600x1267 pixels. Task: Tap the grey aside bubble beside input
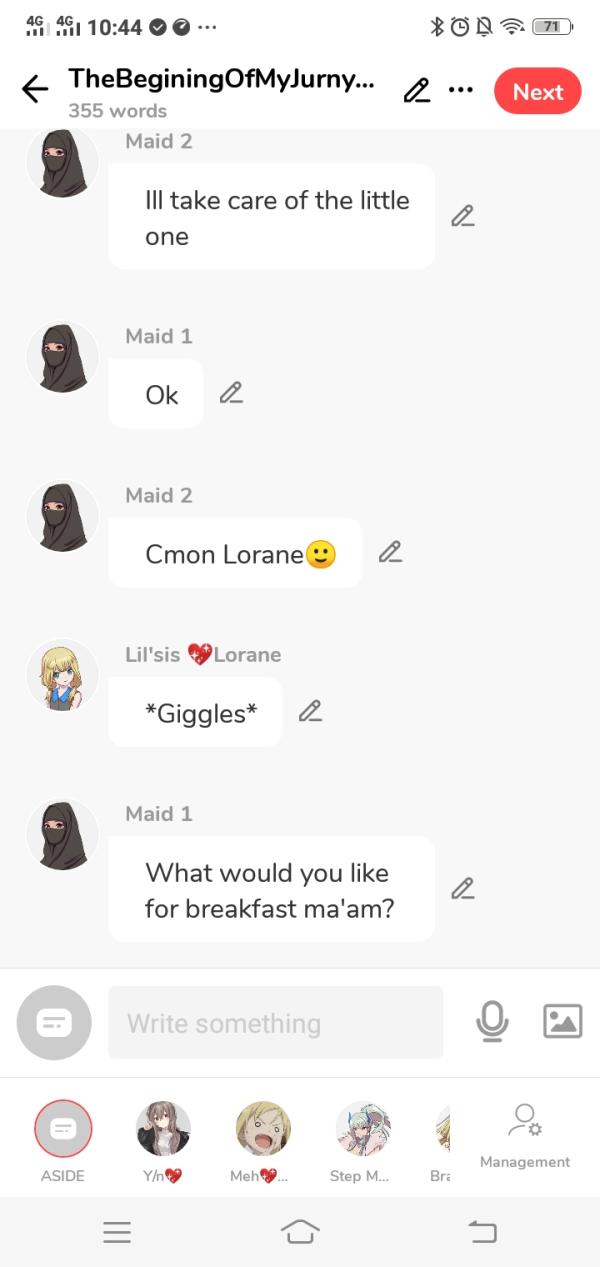[54, 1022]
